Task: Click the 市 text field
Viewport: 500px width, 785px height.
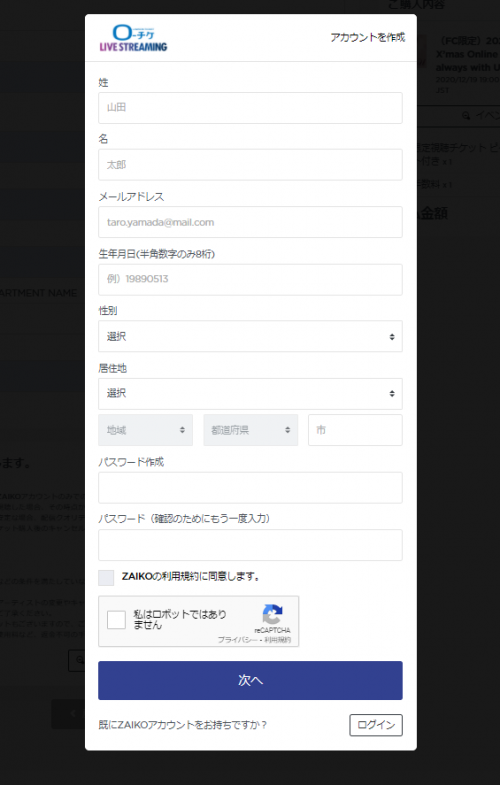Action: coord(355,430)
